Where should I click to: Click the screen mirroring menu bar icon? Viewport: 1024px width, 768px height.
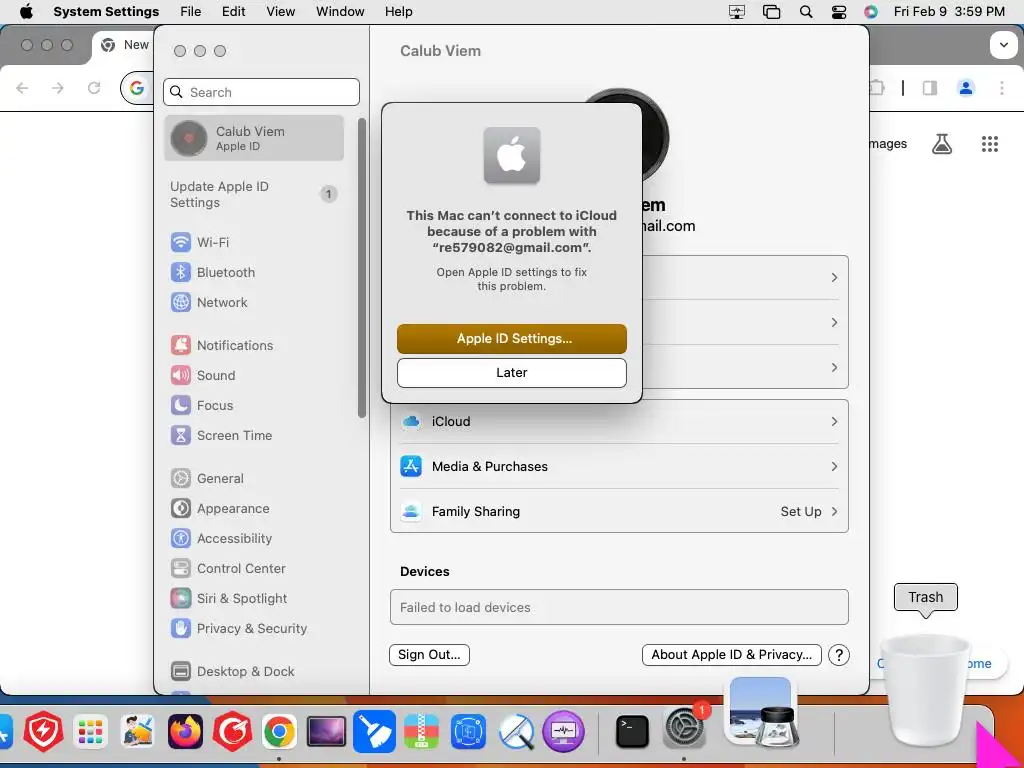tap(737, 12)
